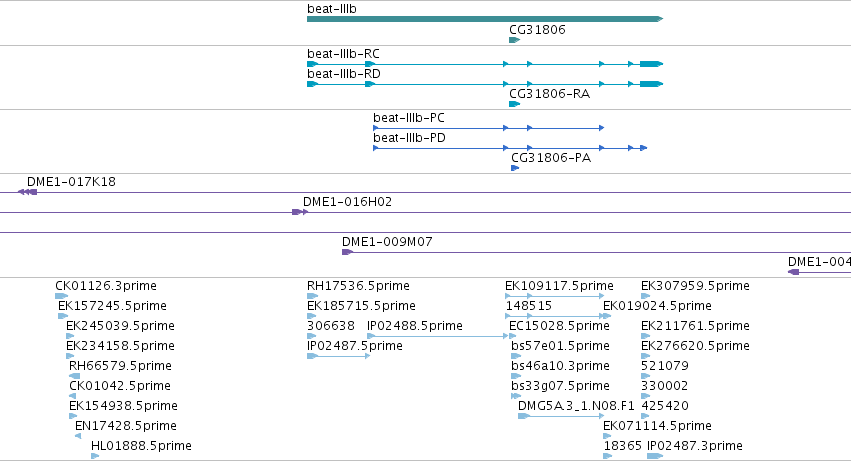Select the bs46a10.3prime EST label
This screenshot has width=851, height=461.
560,366
